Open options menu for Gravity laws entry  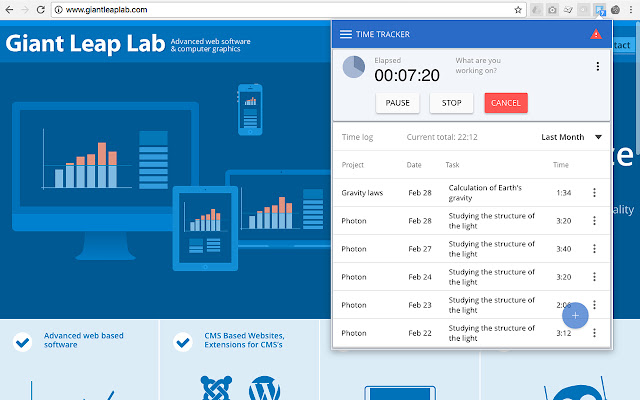[x=594, y=193]
